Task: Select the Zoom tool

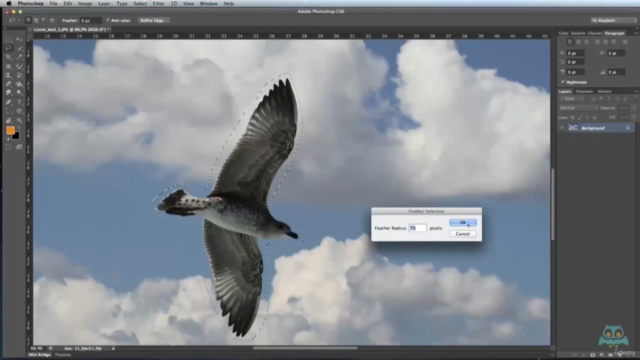Action: coord(19,120)
